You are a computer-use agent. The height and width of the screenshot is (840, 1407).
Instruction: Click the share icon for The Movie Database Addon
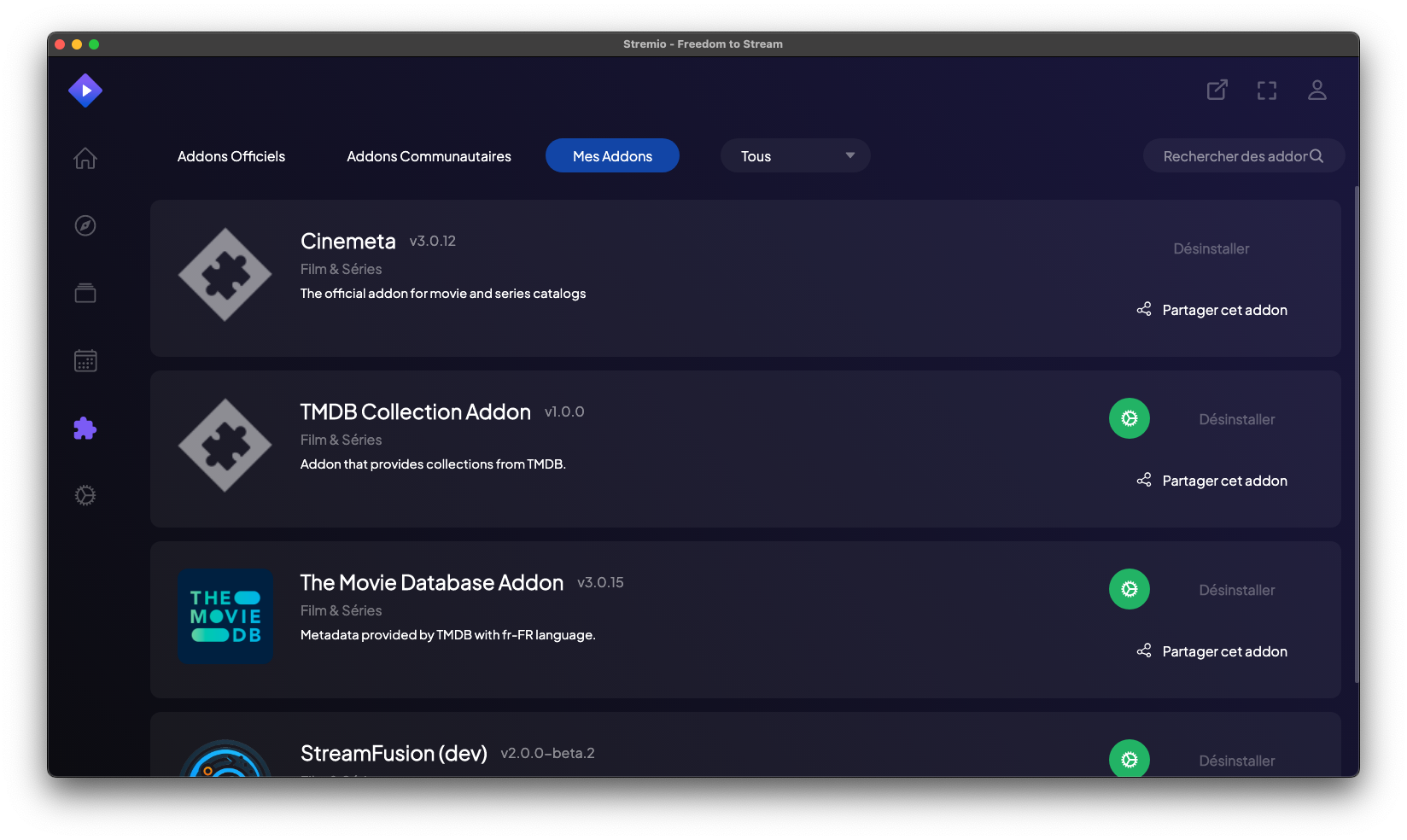coord(1144,650)
